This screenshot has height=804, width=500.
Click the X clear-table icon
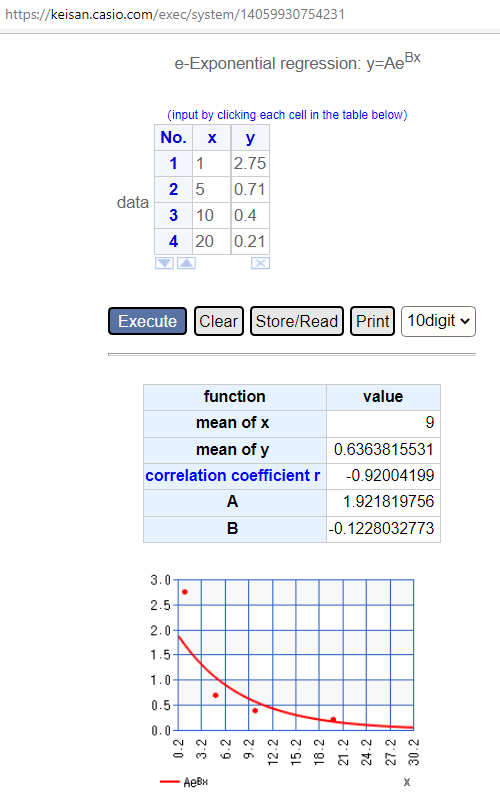point(261,263)
